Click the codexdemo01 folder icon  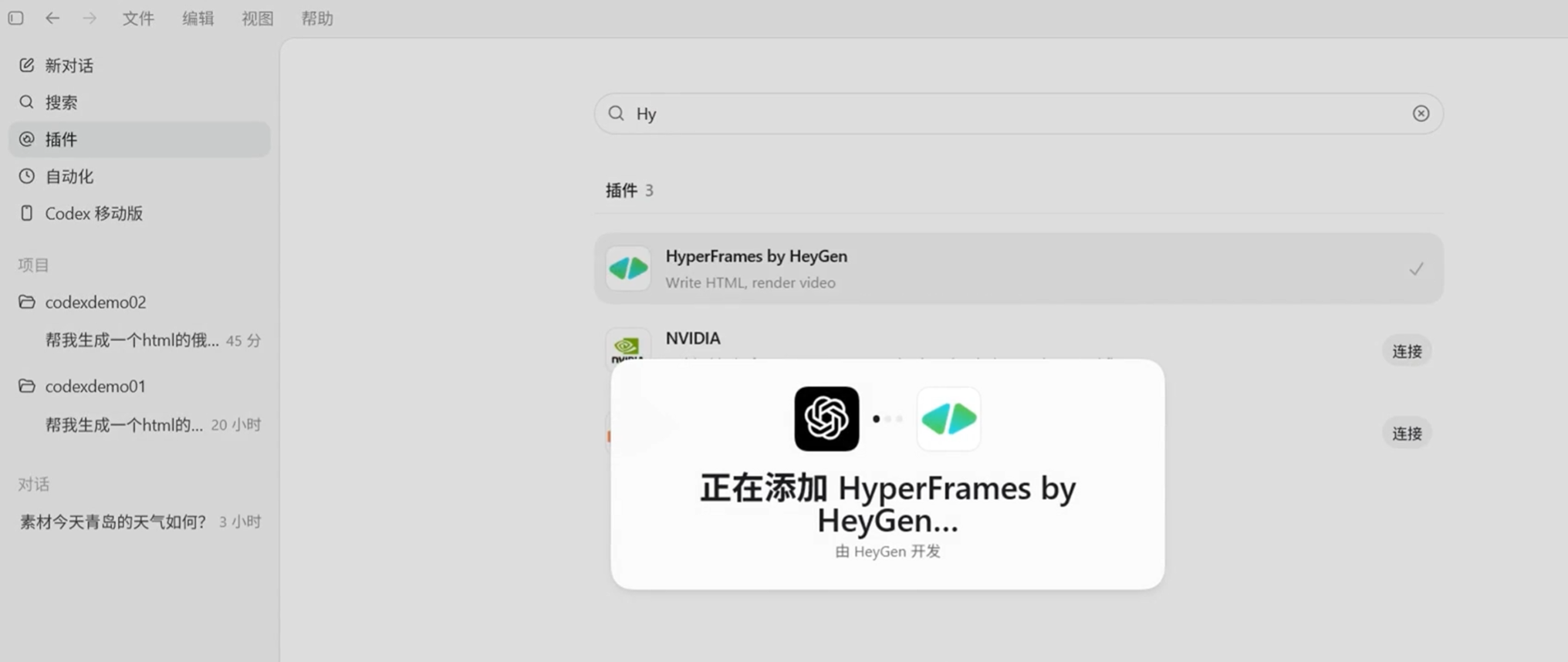tap(27, 386)
